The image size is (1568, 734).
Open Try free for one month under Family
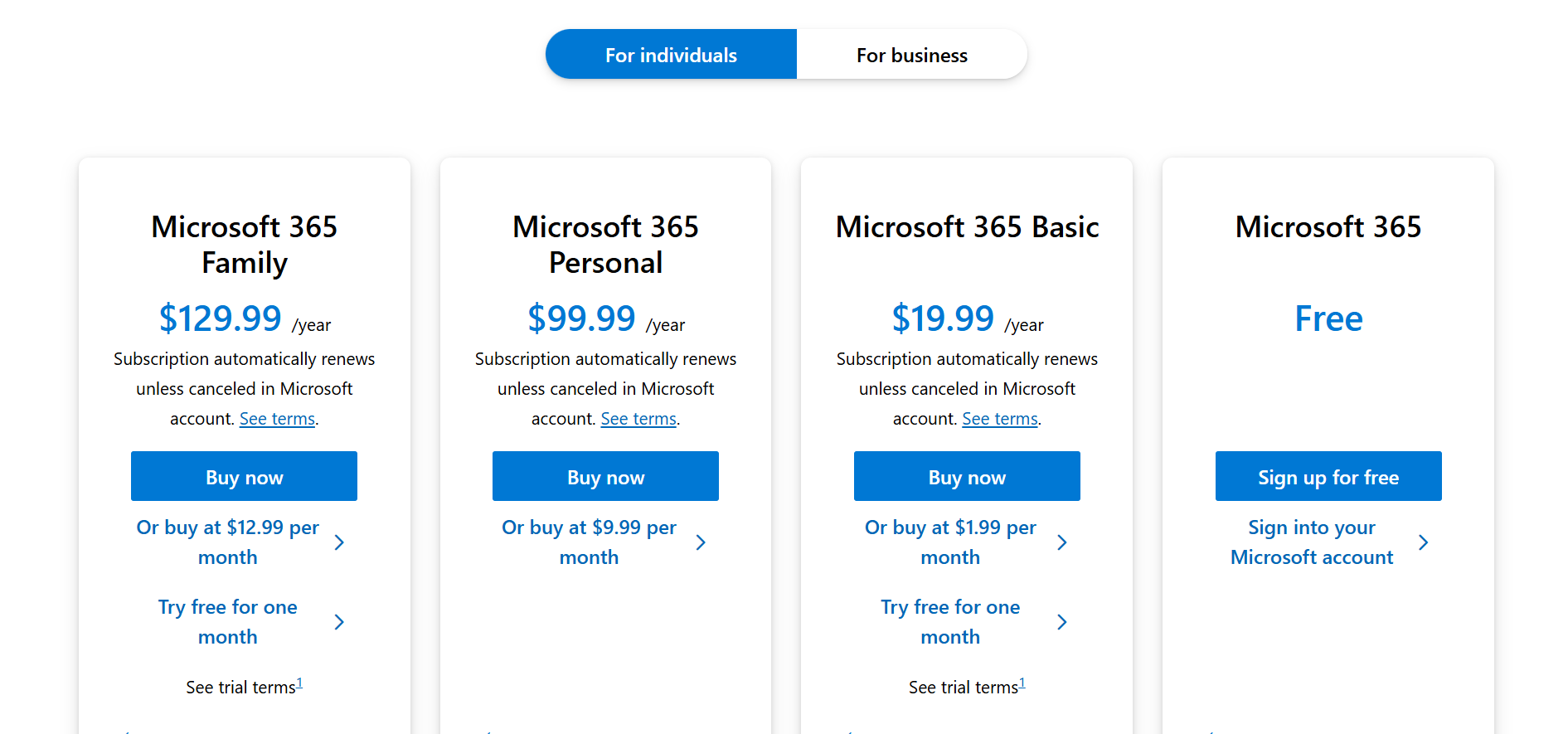point(227,621)
